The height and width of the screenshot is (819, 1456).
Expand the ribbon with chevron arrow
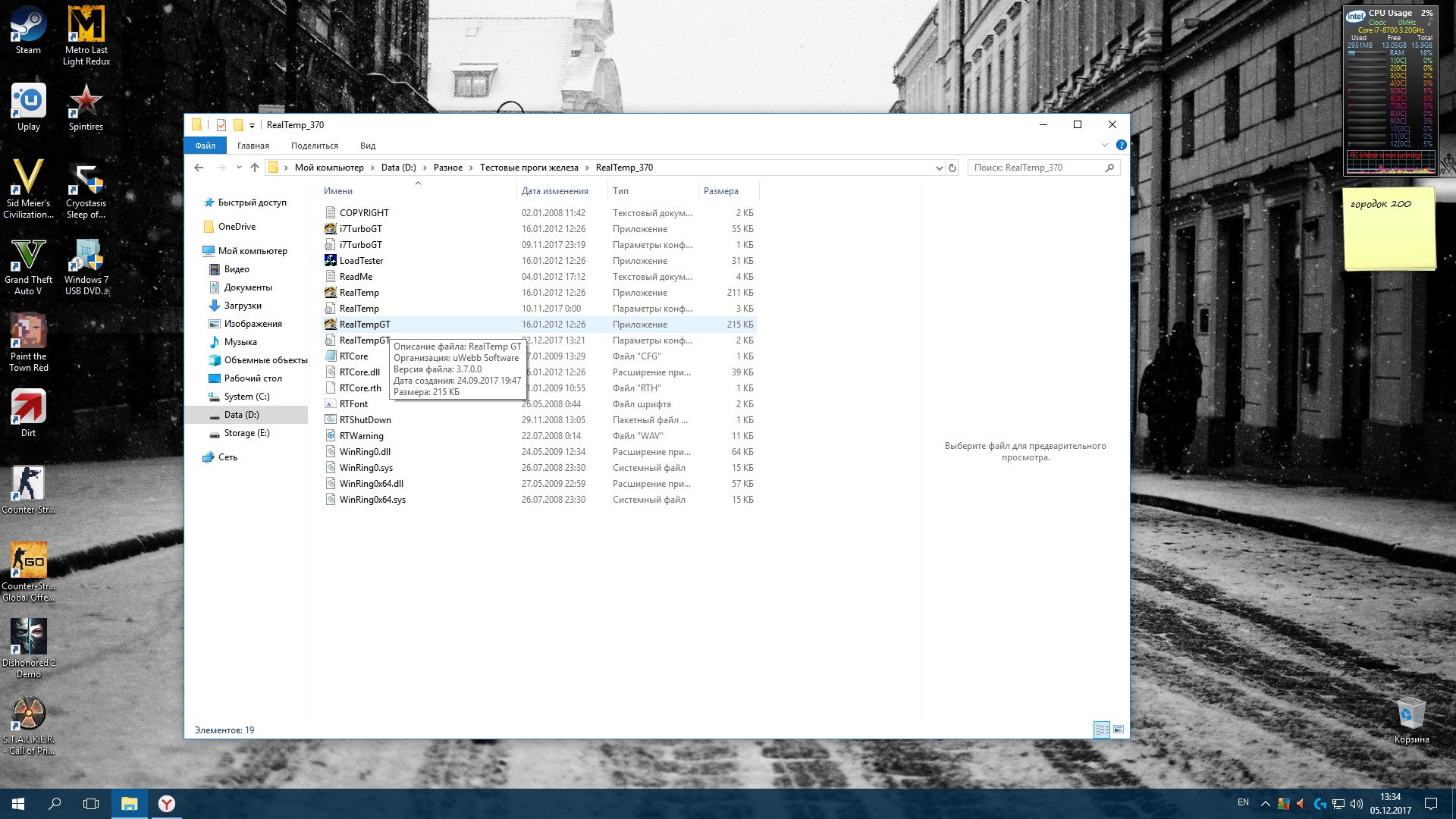click(x=1104, y=145)
